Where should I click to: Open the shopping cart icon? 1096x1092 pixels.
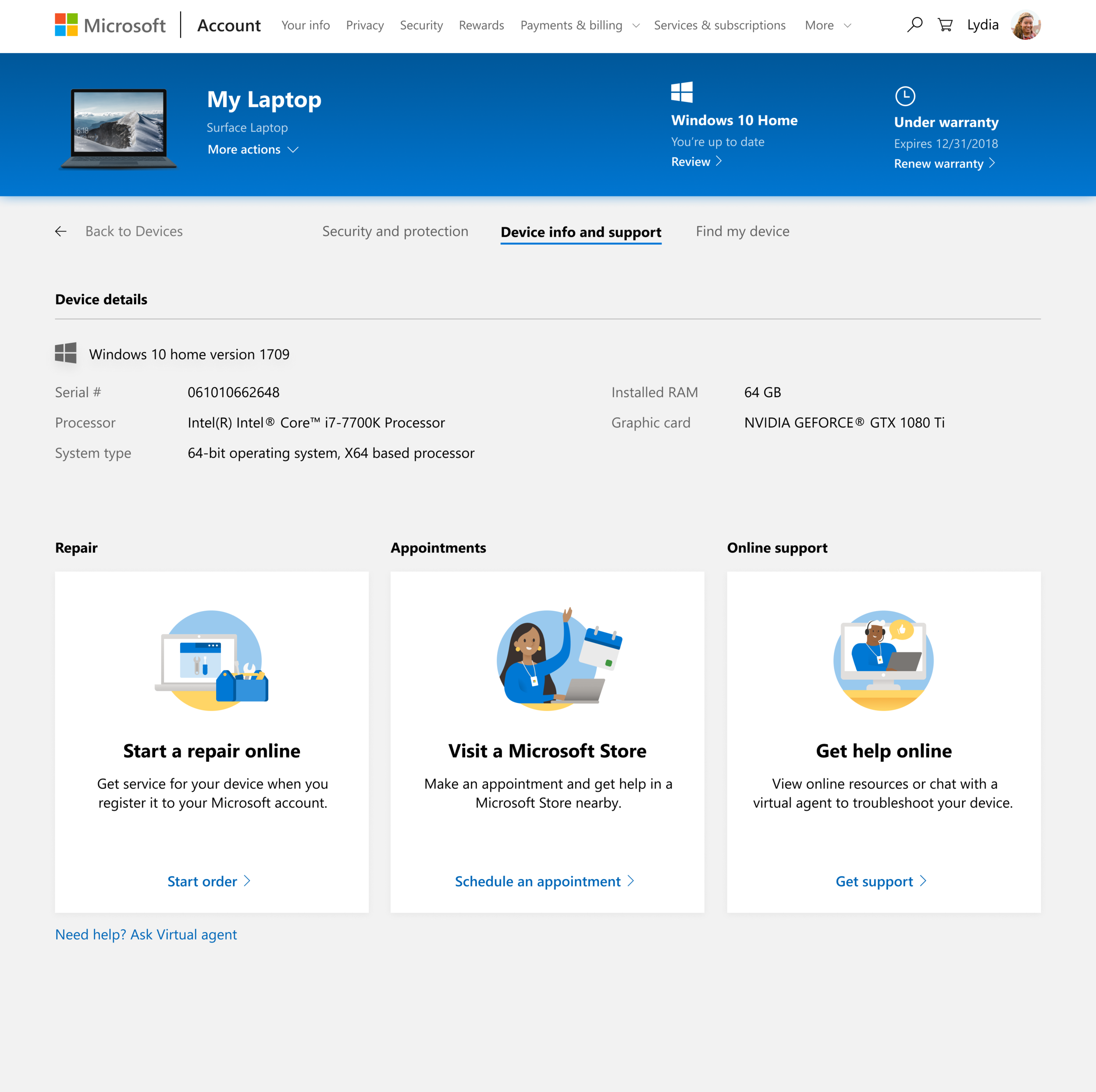[945, 25]
